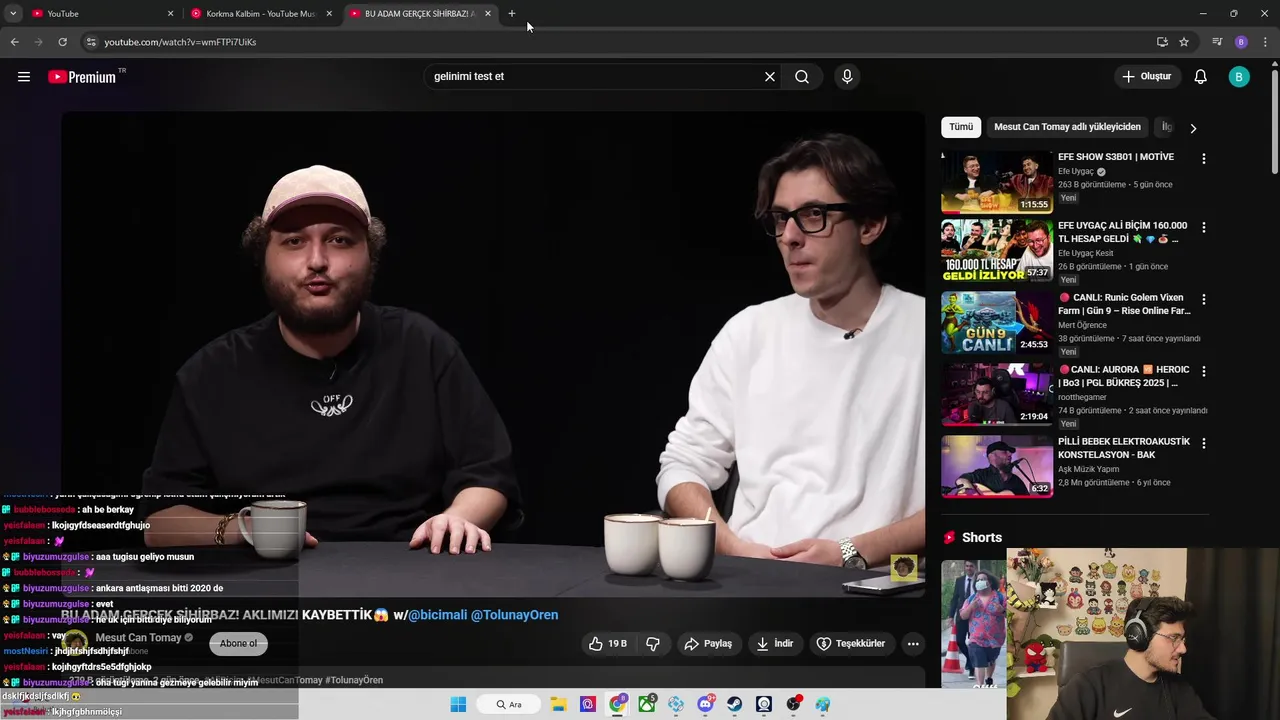Dislike the video with thumbs down

(653, 644)
